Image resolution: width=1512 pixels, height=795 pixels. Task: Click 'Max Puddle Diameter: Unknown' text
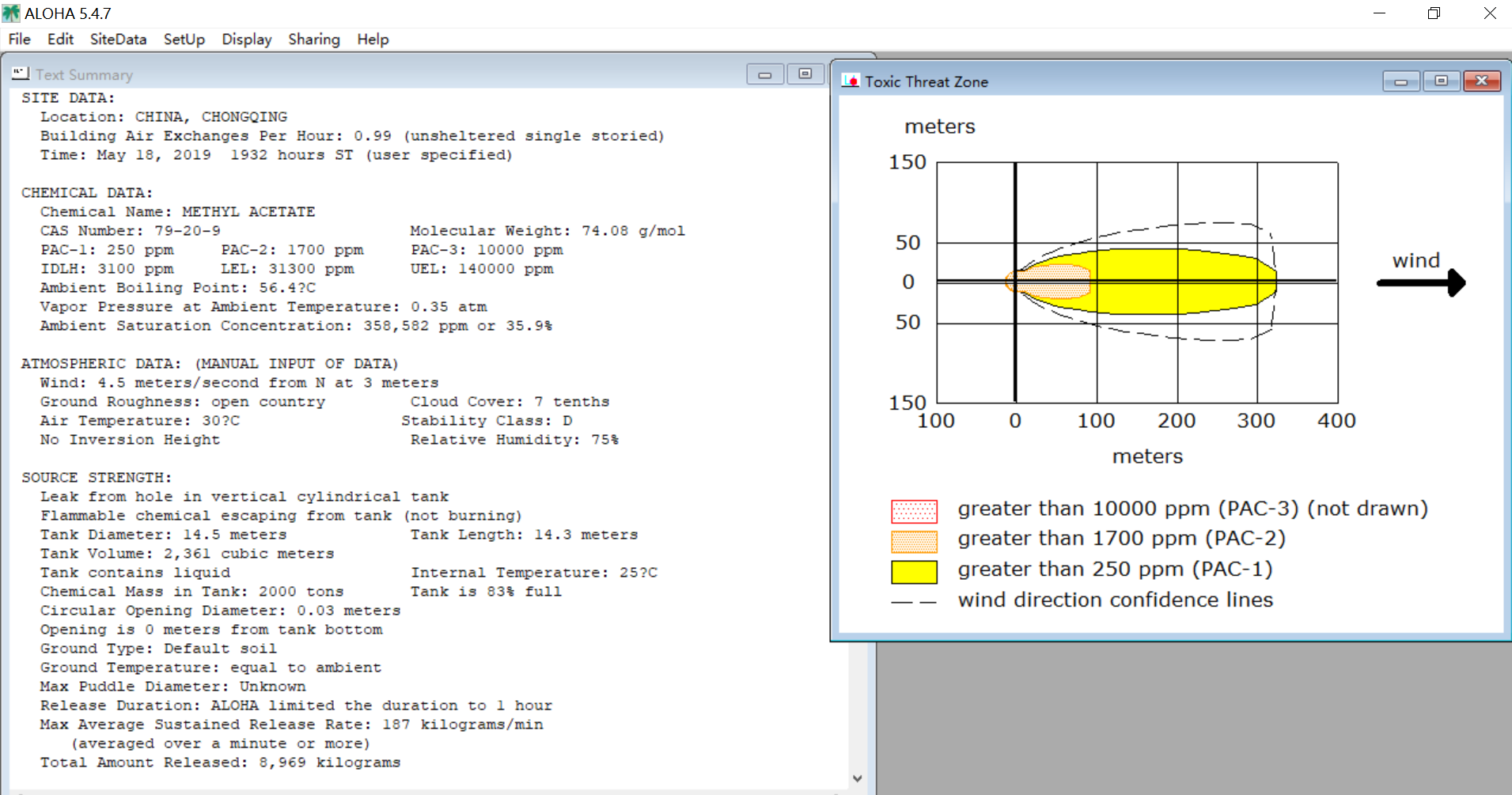pos(173,687)
